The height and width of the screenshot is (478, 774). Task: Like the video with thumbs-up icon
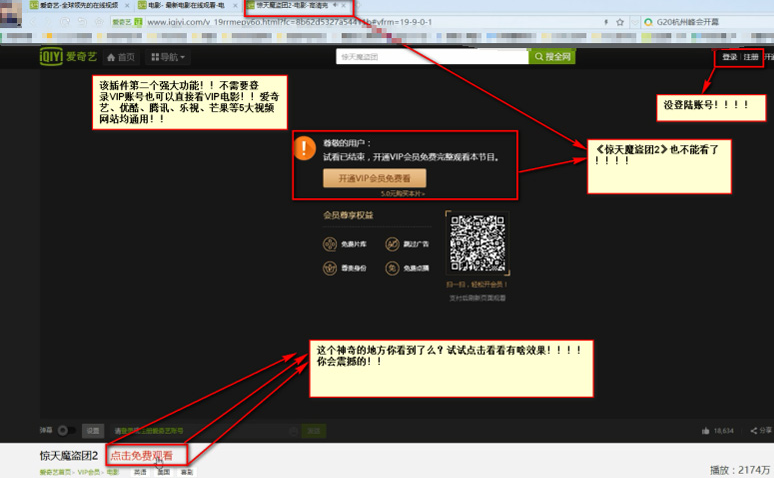(x=705, y=431)
